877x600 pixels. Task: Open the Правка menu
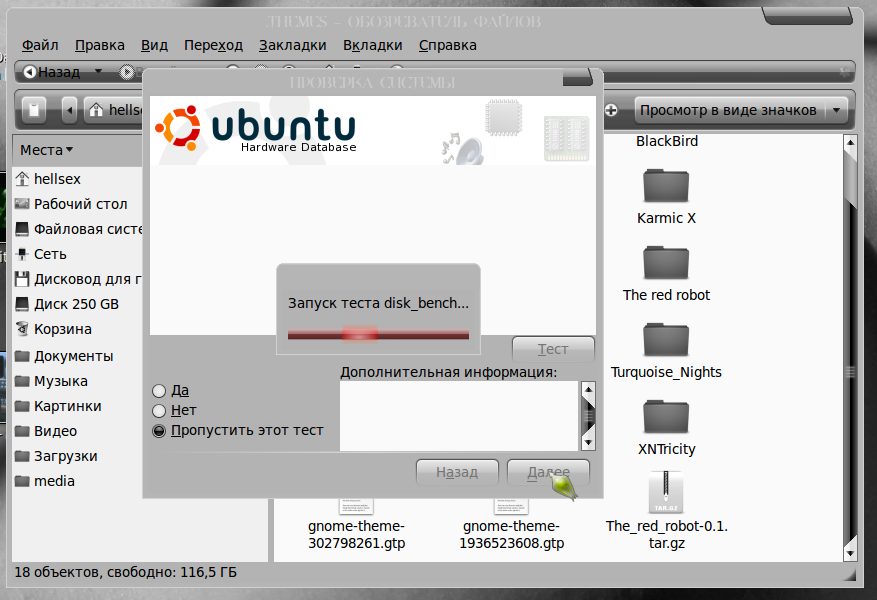(x=100, y=45)
